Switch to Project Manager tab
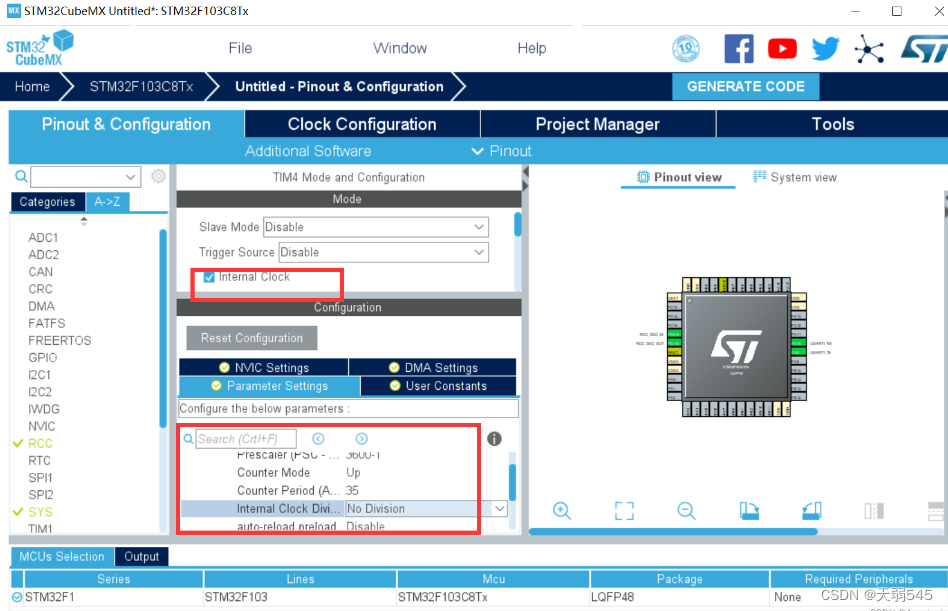The width and height of the screenshot is (948, 611). point(597,124)
